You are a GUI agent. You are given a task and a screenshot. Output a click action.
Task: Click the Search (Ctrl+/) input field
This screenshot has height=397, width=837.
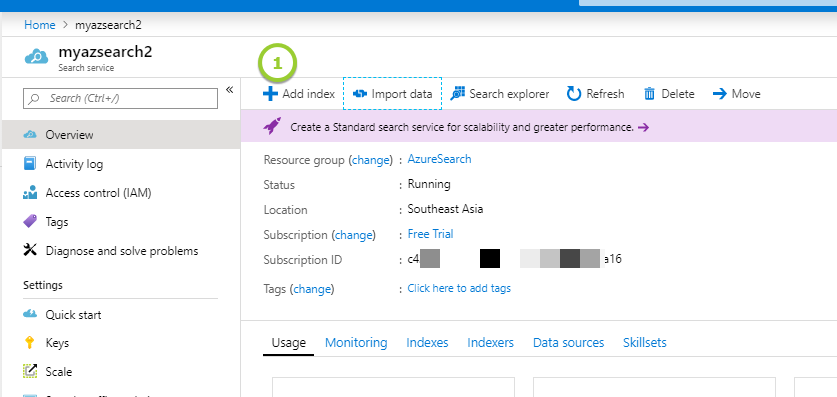[121, 98]
